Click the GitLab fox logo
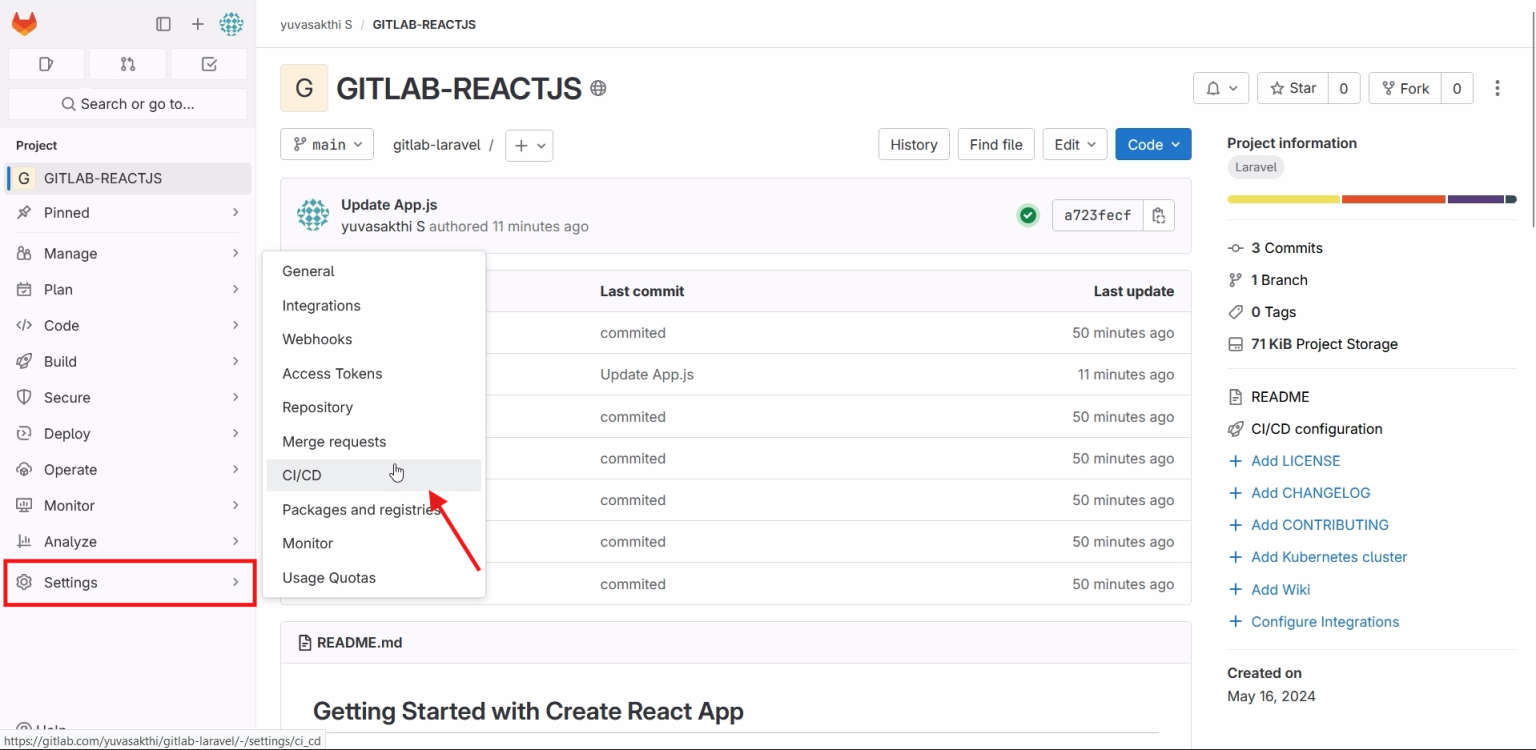The height and width of the screenshot is (750, 1536). (x=24, y=22)
